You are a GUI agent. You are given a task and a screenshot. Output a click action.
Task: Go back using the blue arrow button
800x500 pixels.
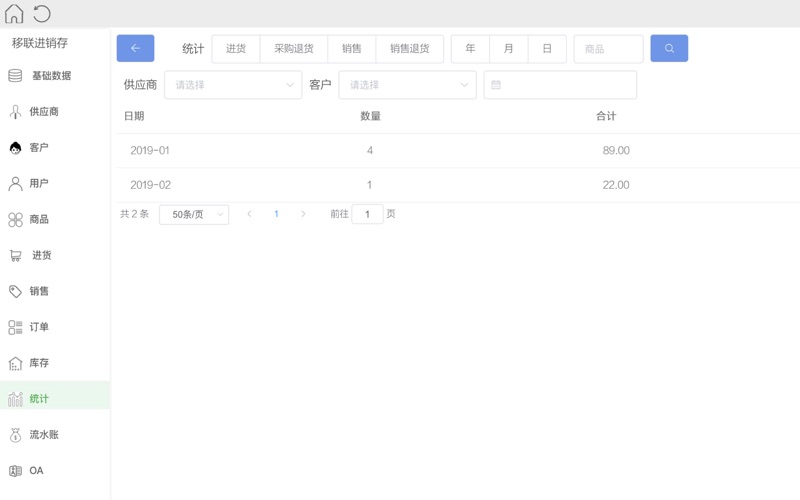(x=135, y=48)
